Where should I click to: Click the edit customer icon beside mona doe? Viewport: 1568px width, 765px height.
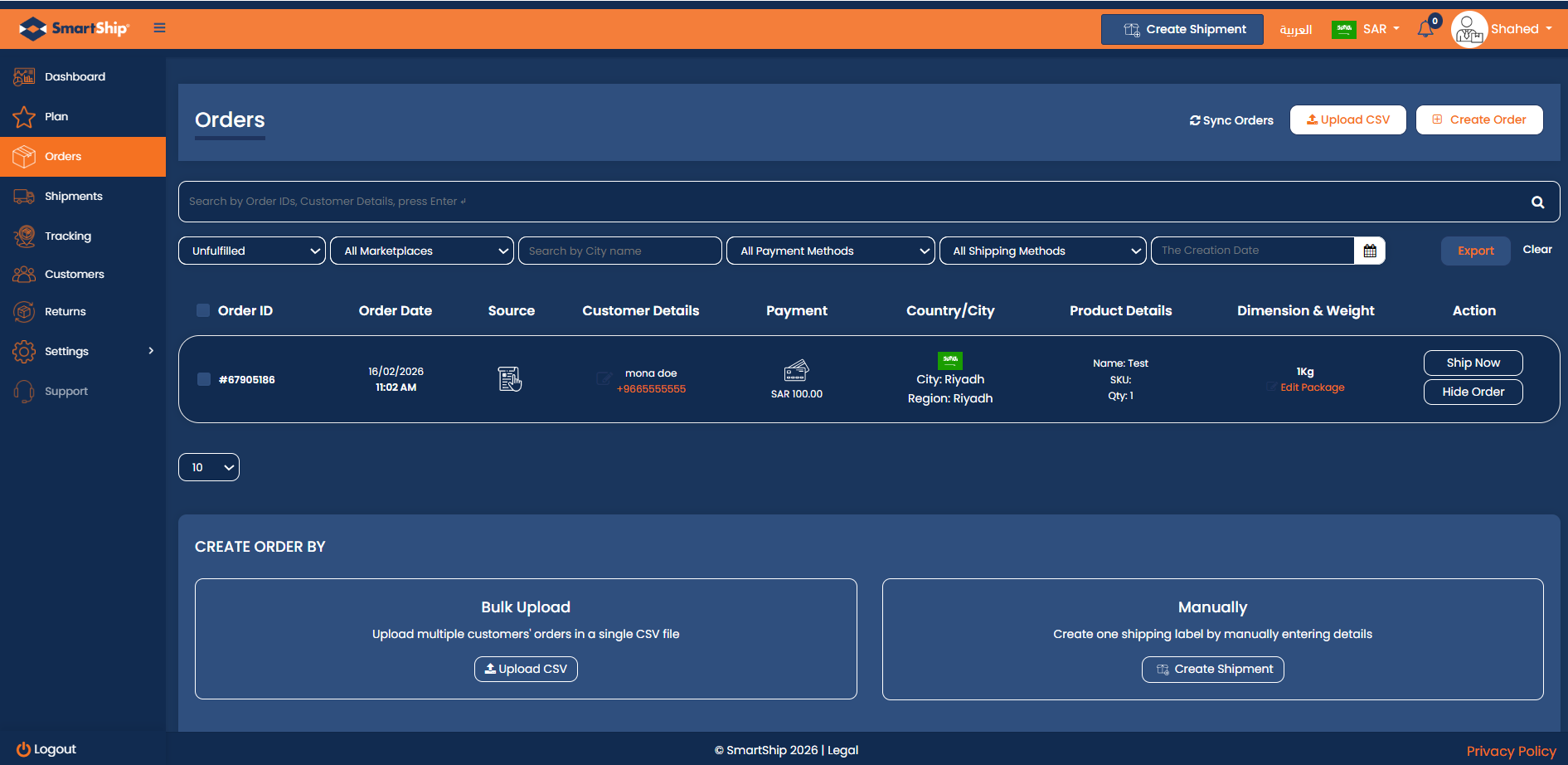pyautogui.click(x=604, y=379)
